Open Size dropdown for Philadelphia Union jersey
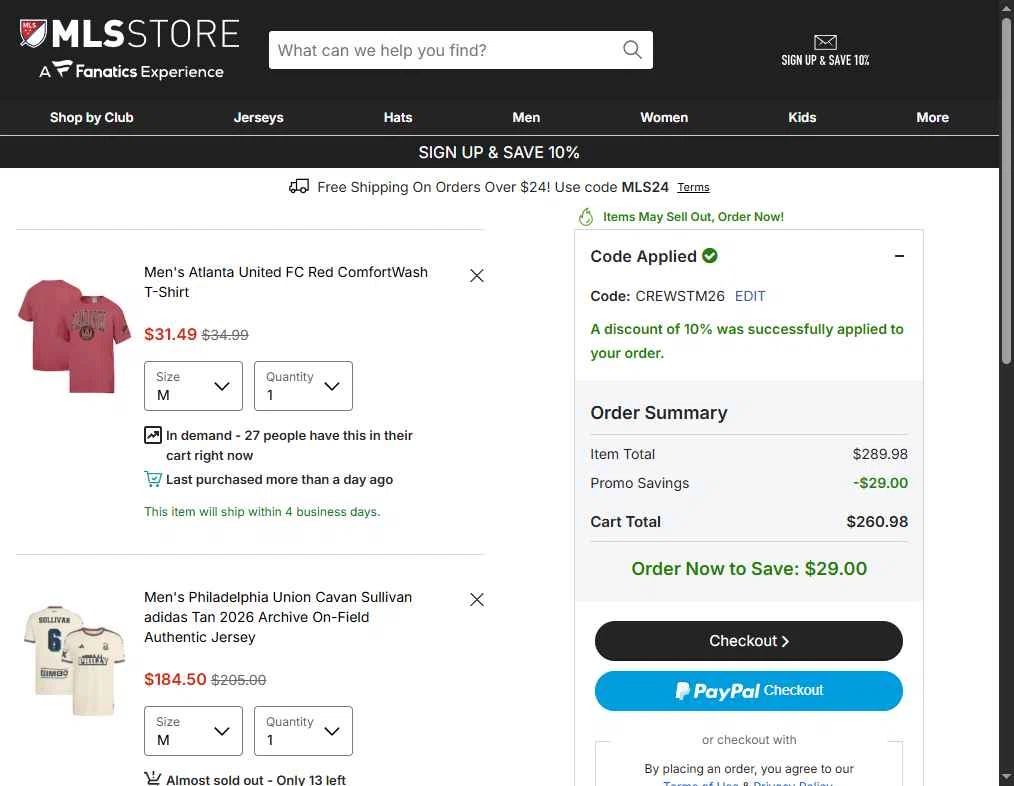The height and width of the screenshot is (786, 1014). tap(193, 731)
